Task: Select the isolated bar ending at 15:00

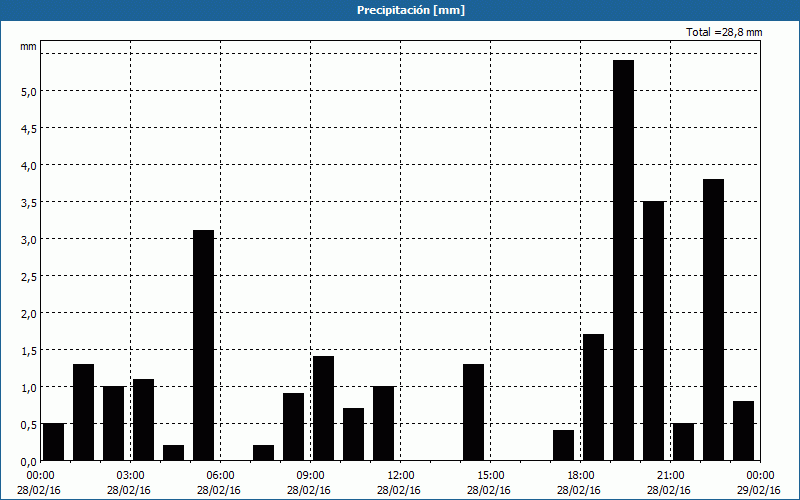Action: coord(473,412)
